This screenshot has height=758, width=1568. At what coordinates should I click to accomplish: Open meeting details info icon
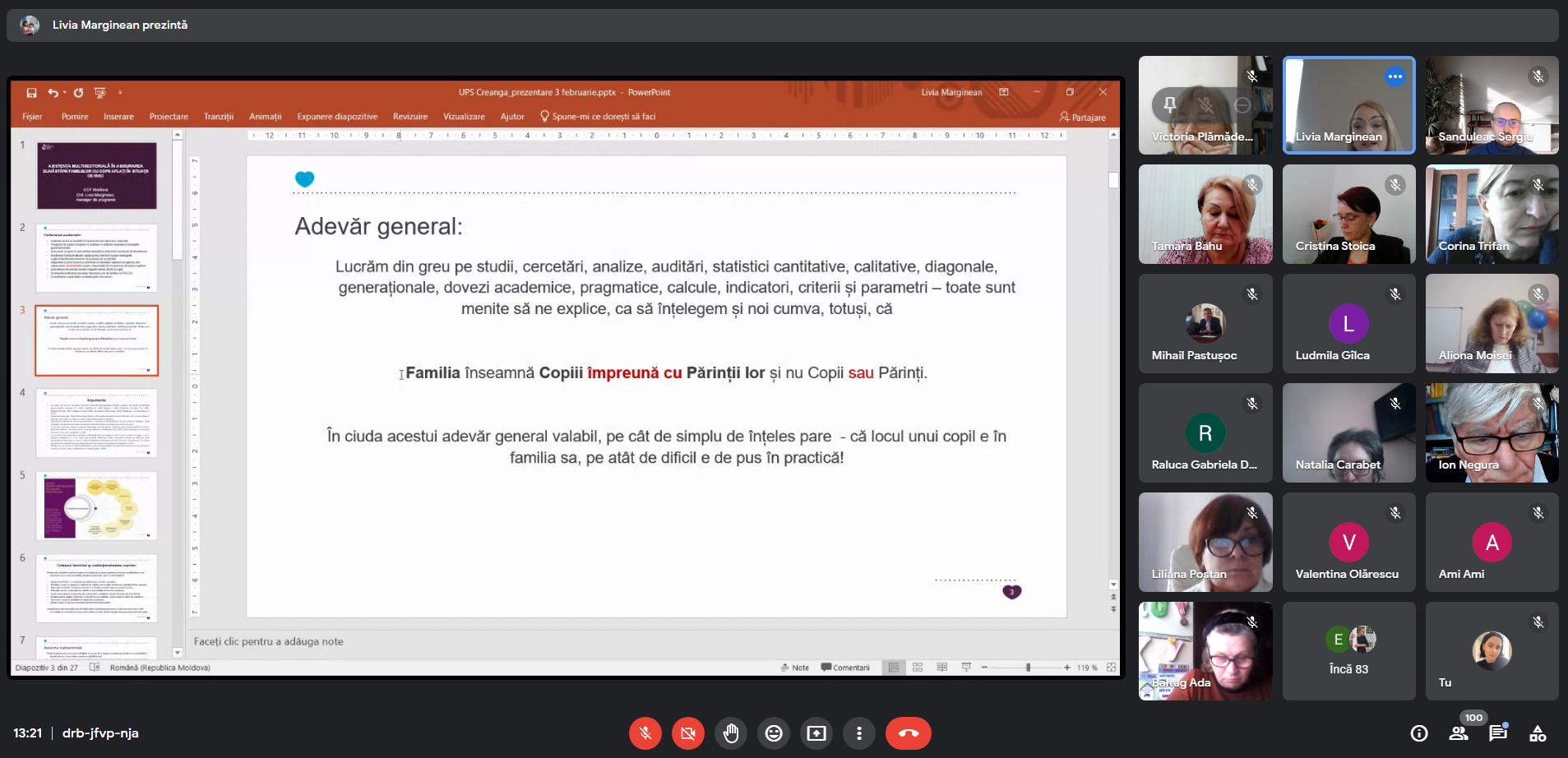click(1418, 733)
